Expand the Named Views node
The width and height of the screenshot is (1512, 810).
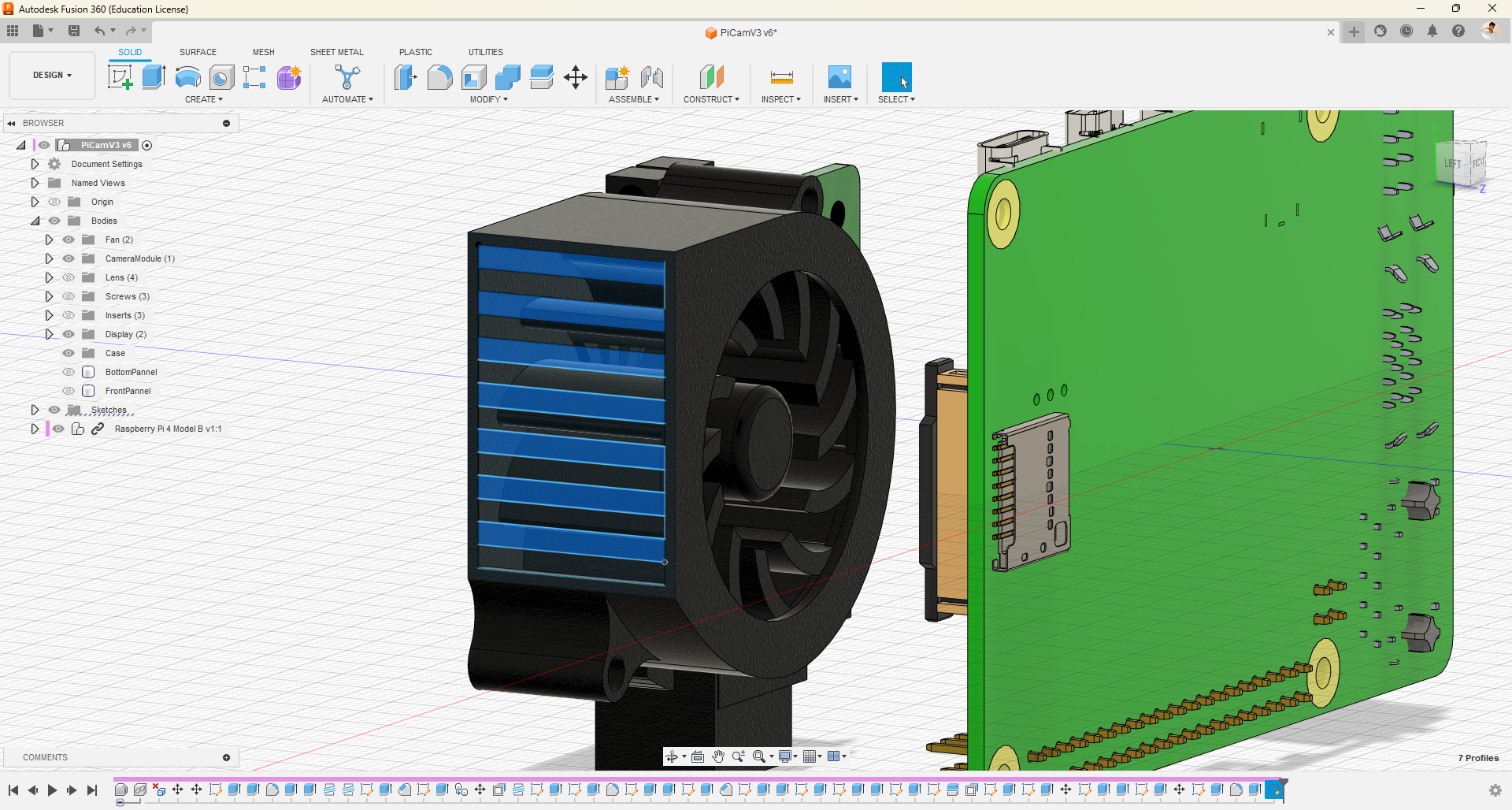pyautogui.click(x=35, y=183)
